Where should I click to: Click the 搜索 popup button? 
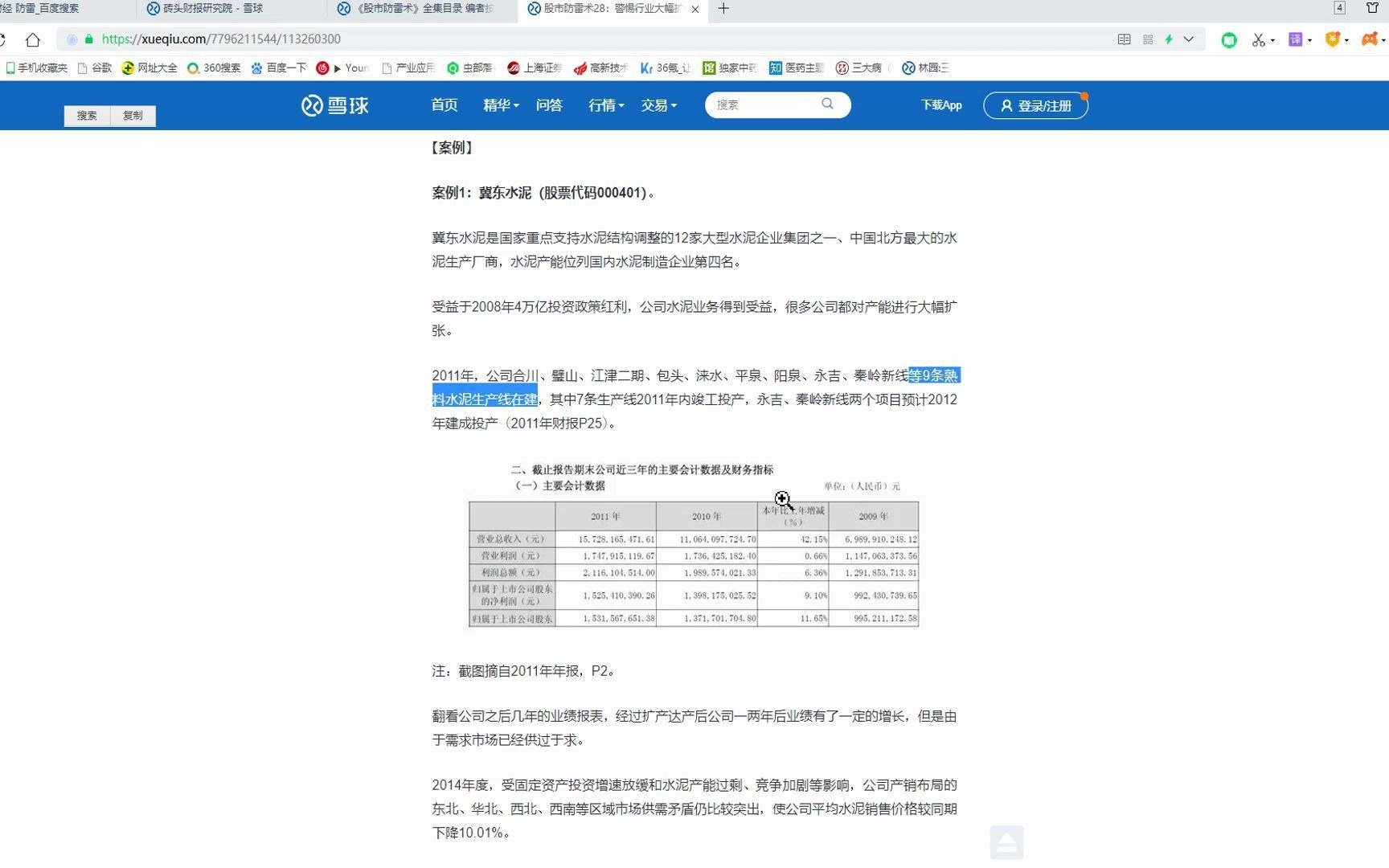pos(87,116)
